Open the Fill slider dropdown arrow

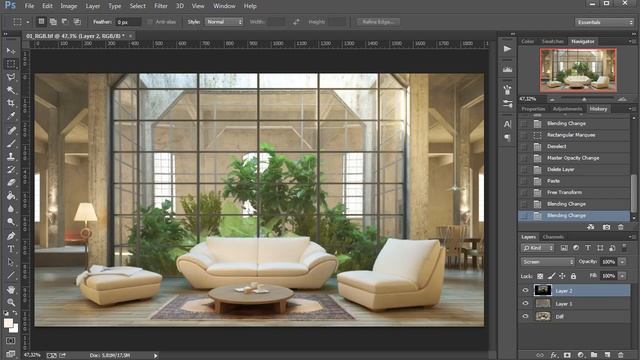pos(622,276)
